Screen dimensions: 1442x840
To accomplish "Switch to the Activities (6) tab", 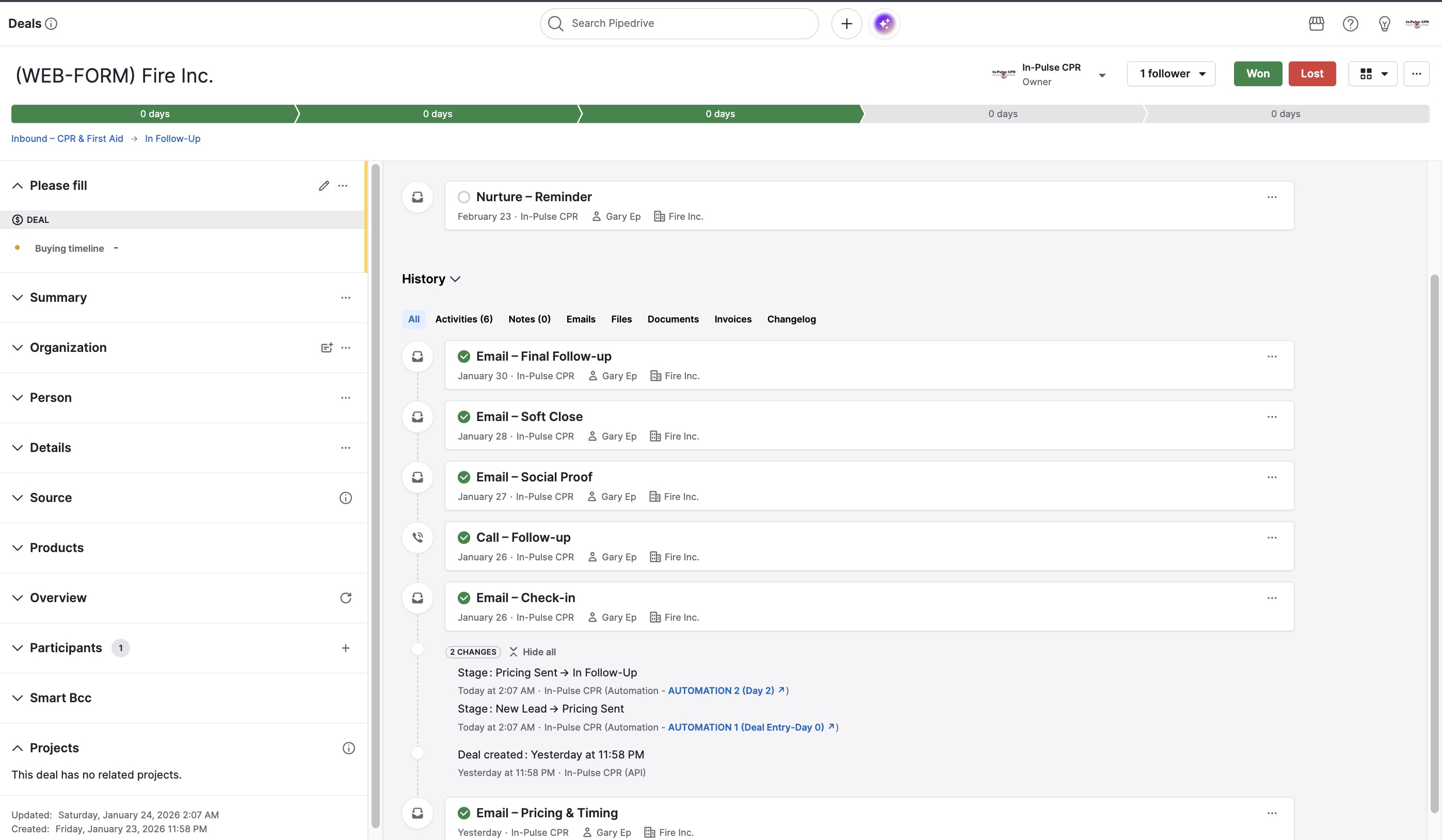I will tap(464, 319).
